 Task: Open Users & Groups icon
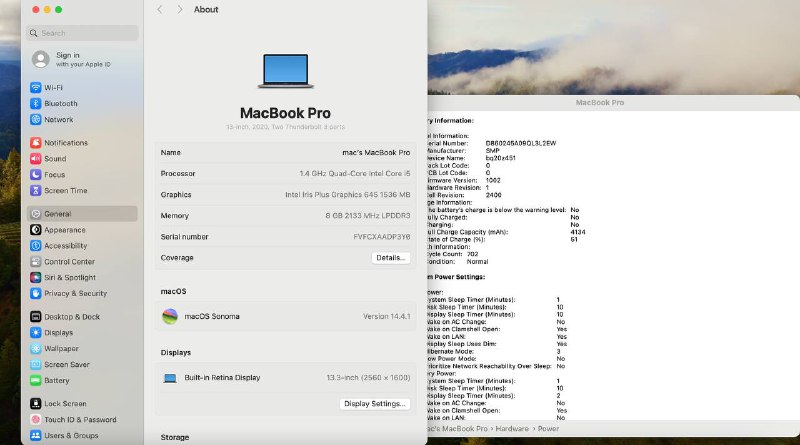(36, 435)
